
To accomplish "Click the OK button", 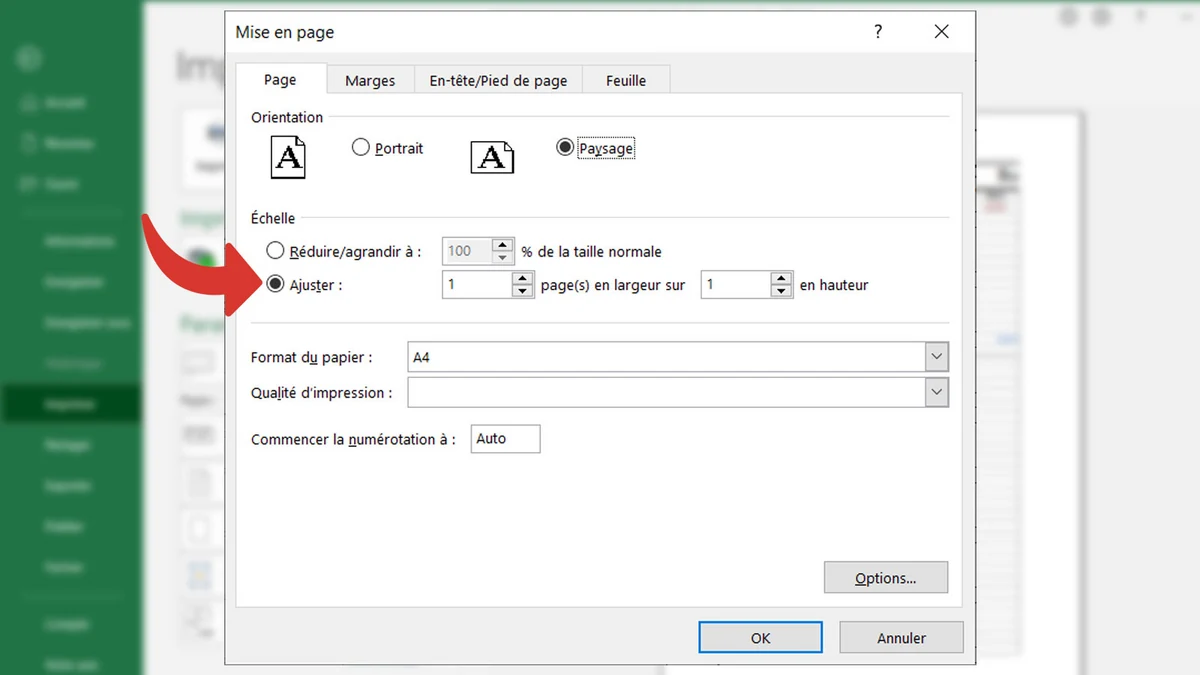I will pyautogui.click(x=760, y=637).
